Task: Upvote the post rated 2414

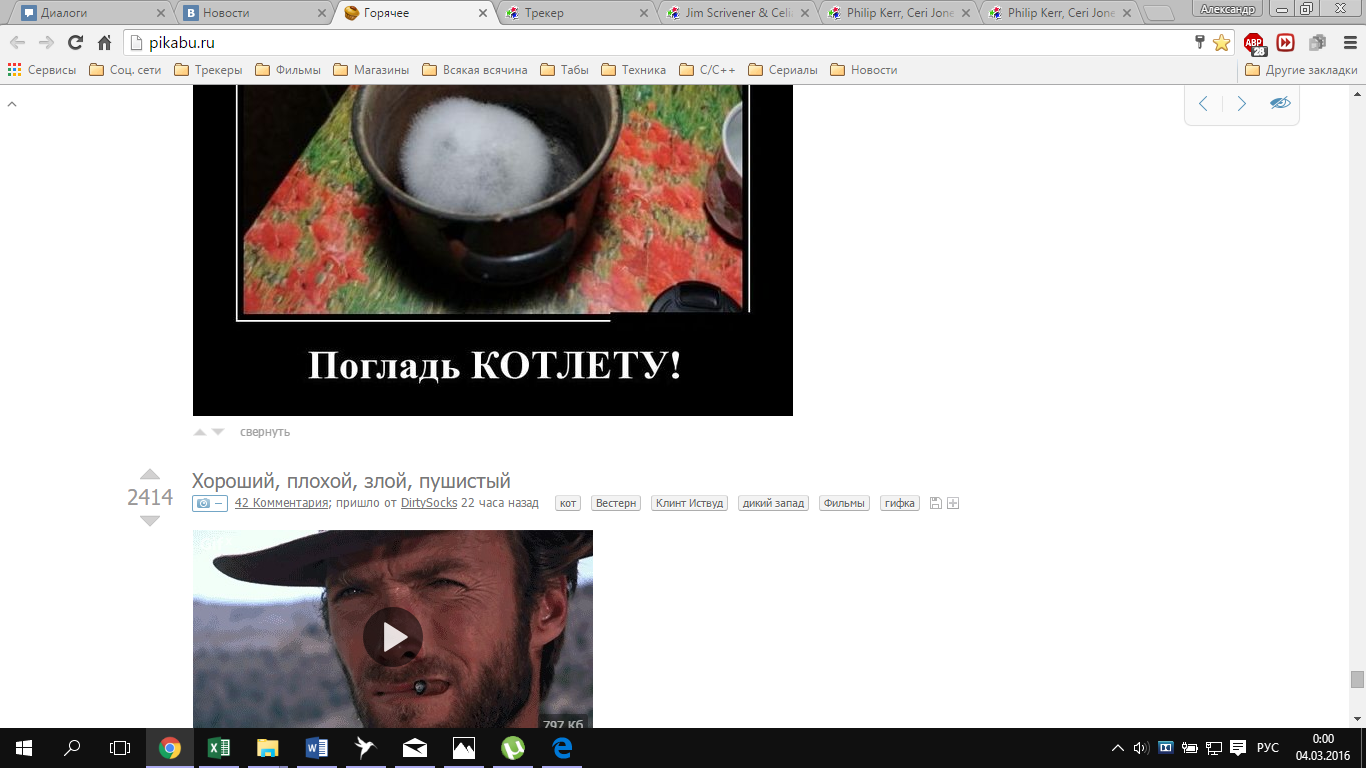Action: pyautogui.click(x=150, y=474)
